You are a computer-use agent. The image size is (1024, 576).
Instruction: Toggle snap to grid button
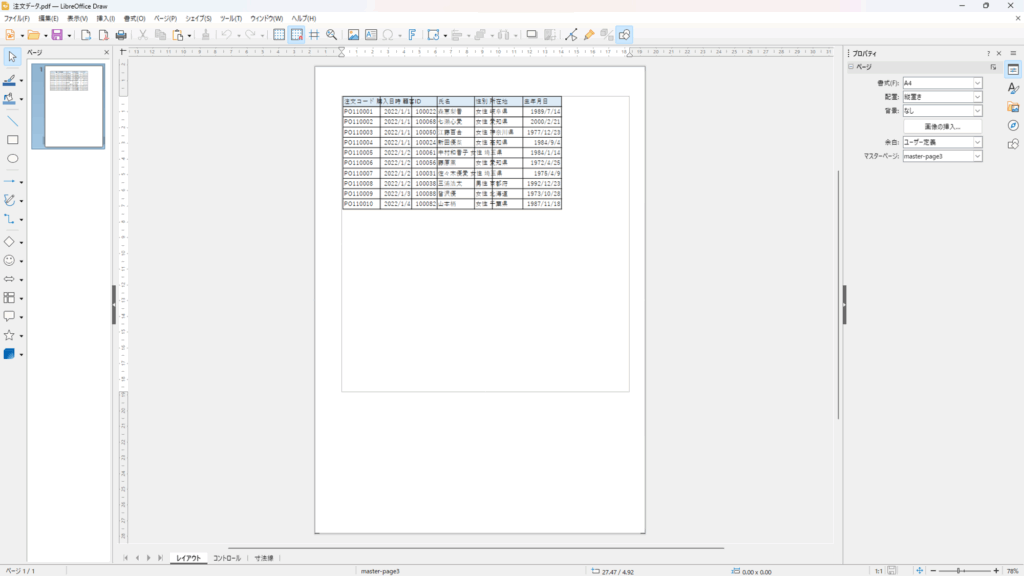(x=297, y=35)
